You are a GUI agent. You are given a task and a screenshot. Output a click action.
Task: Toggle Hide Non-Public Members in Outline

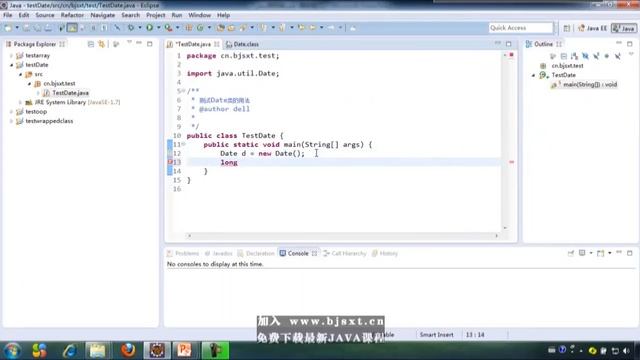[607, 56]
